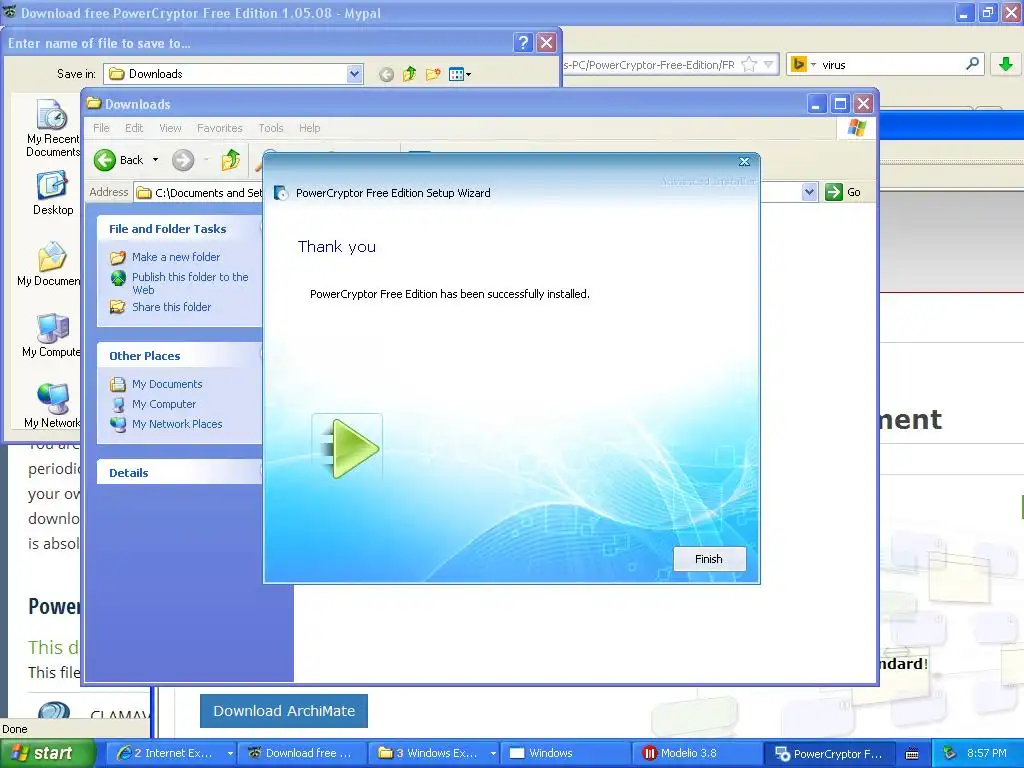Switch to Modelio 3.8 taskbar item
Image resolution: width=1024 pixels, height=768 pixels.
coord(697,753)
